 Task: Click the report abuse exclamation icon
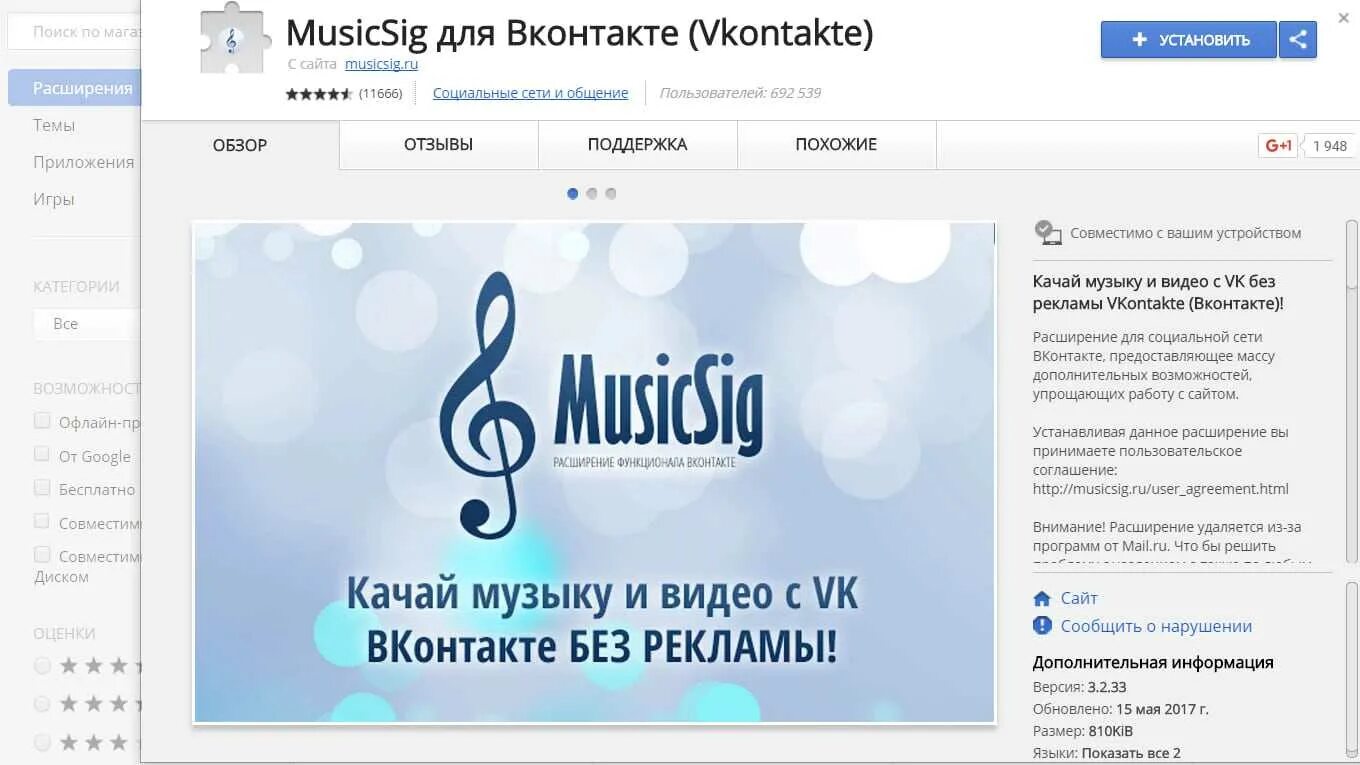(x=1042, y=626)
